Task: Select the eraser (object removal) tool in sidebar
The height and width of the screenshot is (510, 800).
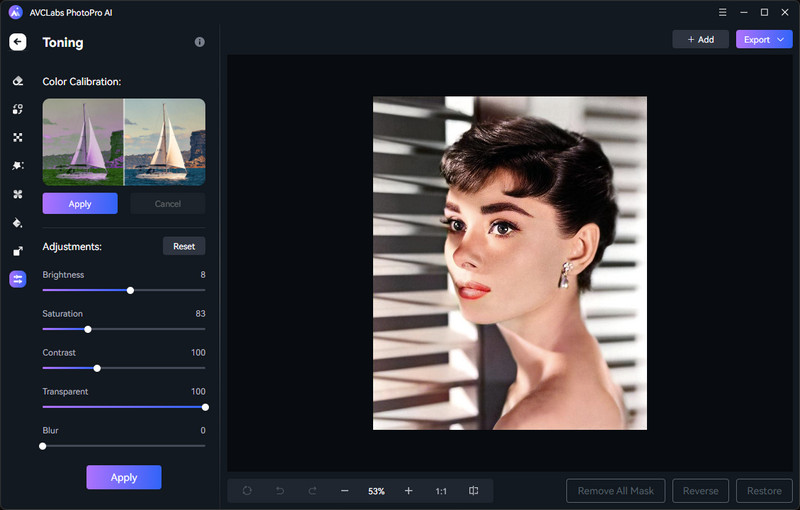Action: click(x=18, y=81)
